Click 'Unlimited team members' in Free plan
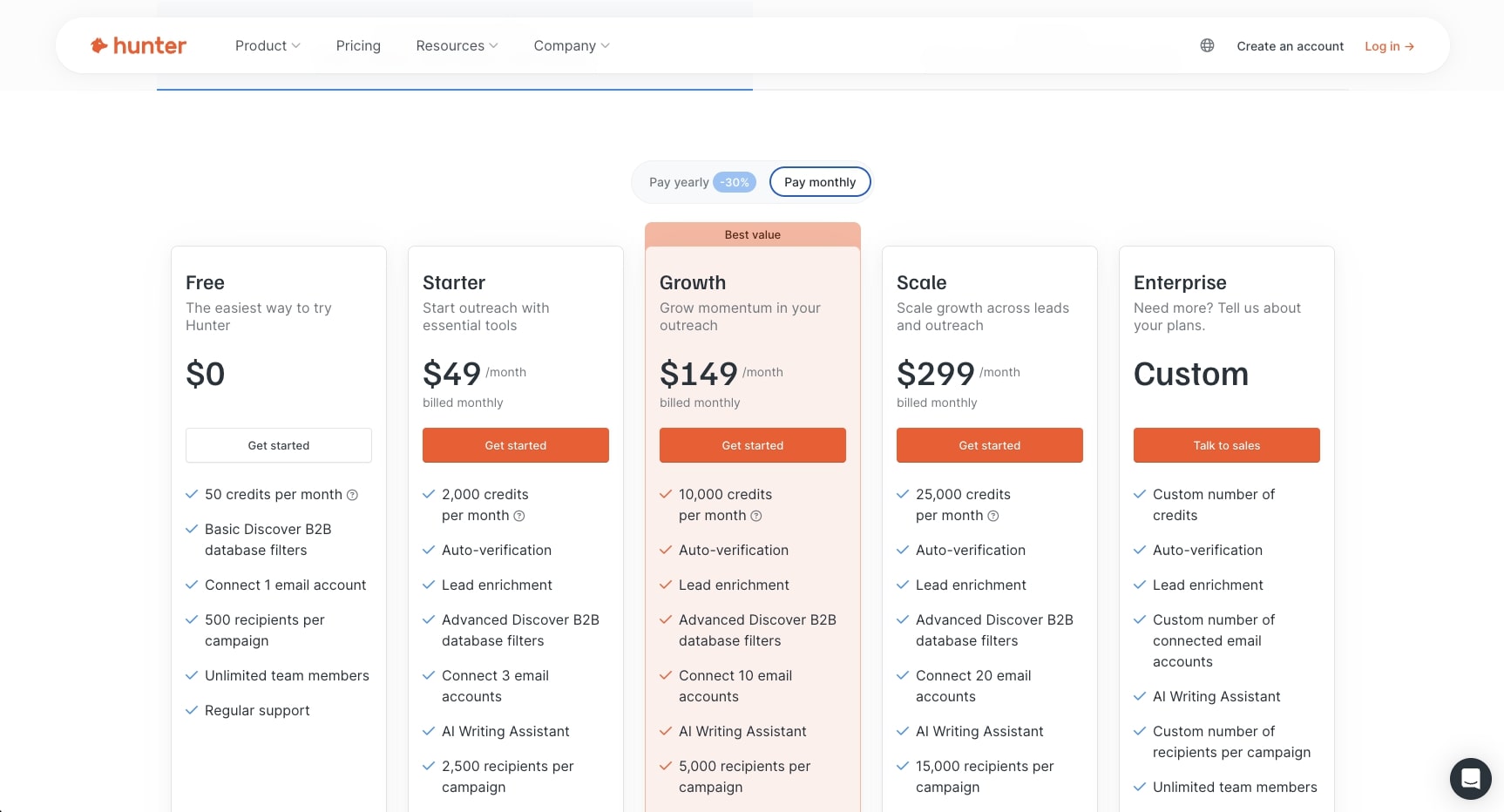Screen dimensions: 1504x812 click(x=287, y=675)
